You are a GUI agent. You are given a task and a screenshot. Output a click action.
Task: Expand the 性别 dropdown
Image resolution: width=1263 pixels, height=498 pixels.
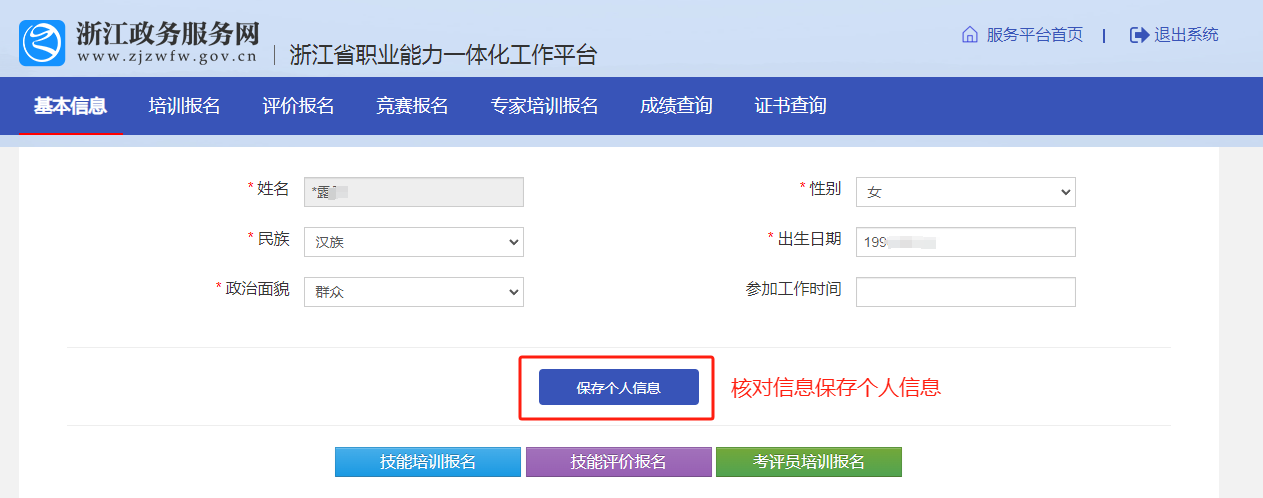coord(965,192)
